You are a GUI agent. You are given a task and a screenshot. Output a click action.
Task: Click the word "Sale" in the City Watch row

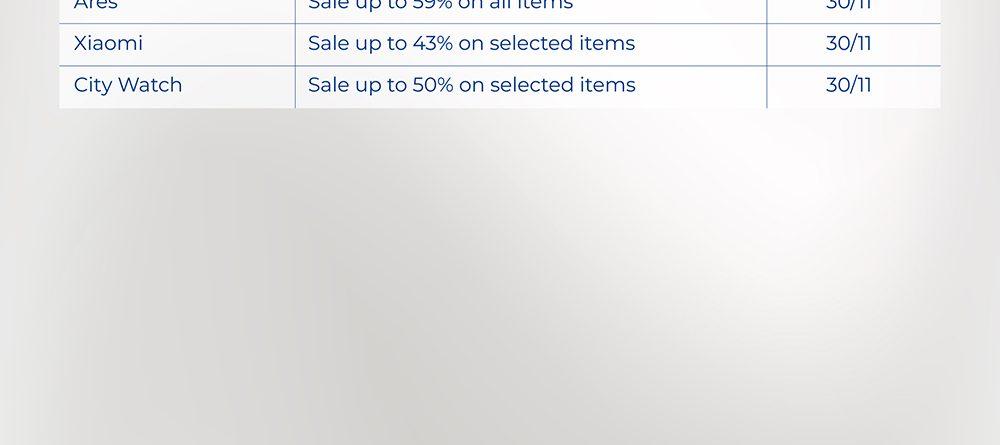tap(329, 85)
